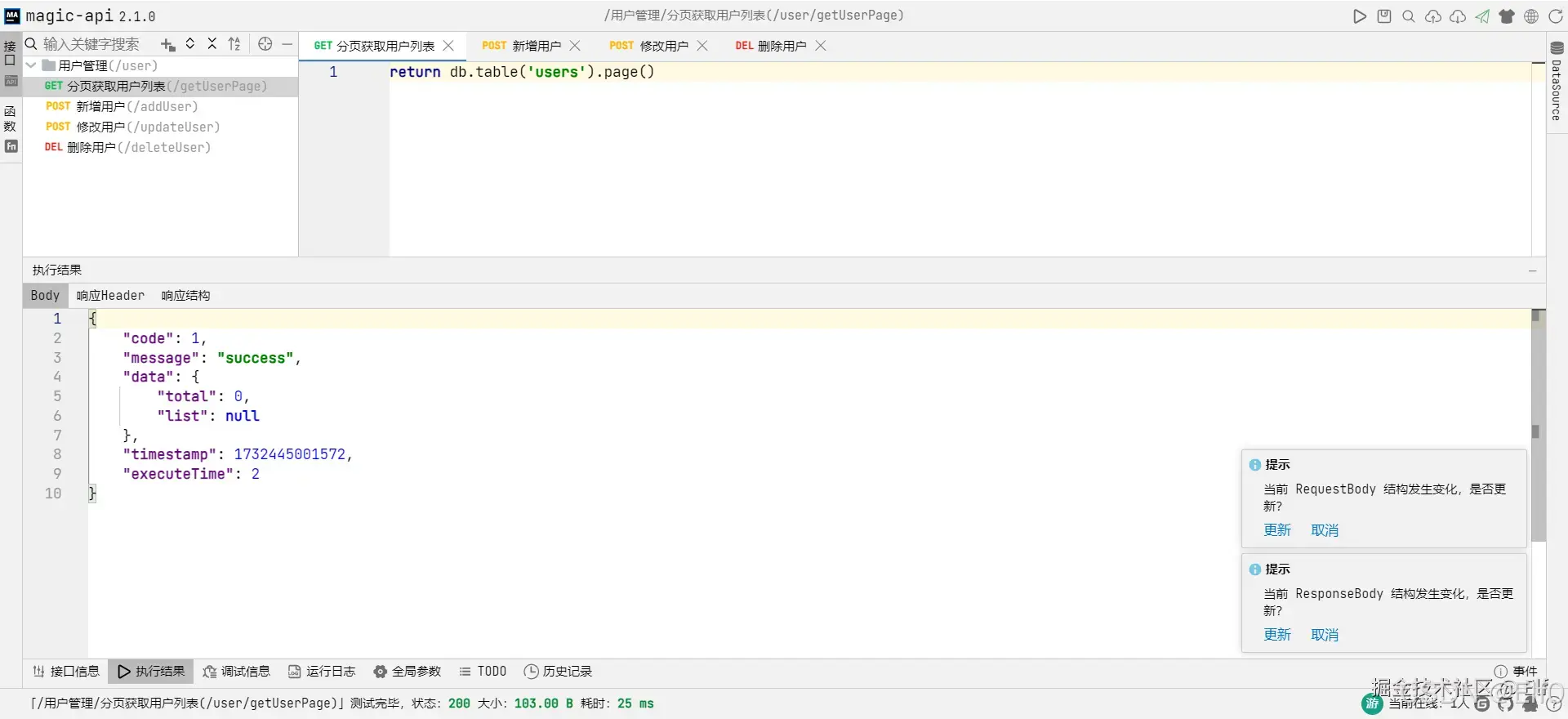1568x719 pixels.
Task: Click the "data": { line in results
Action: click(161, 377)
